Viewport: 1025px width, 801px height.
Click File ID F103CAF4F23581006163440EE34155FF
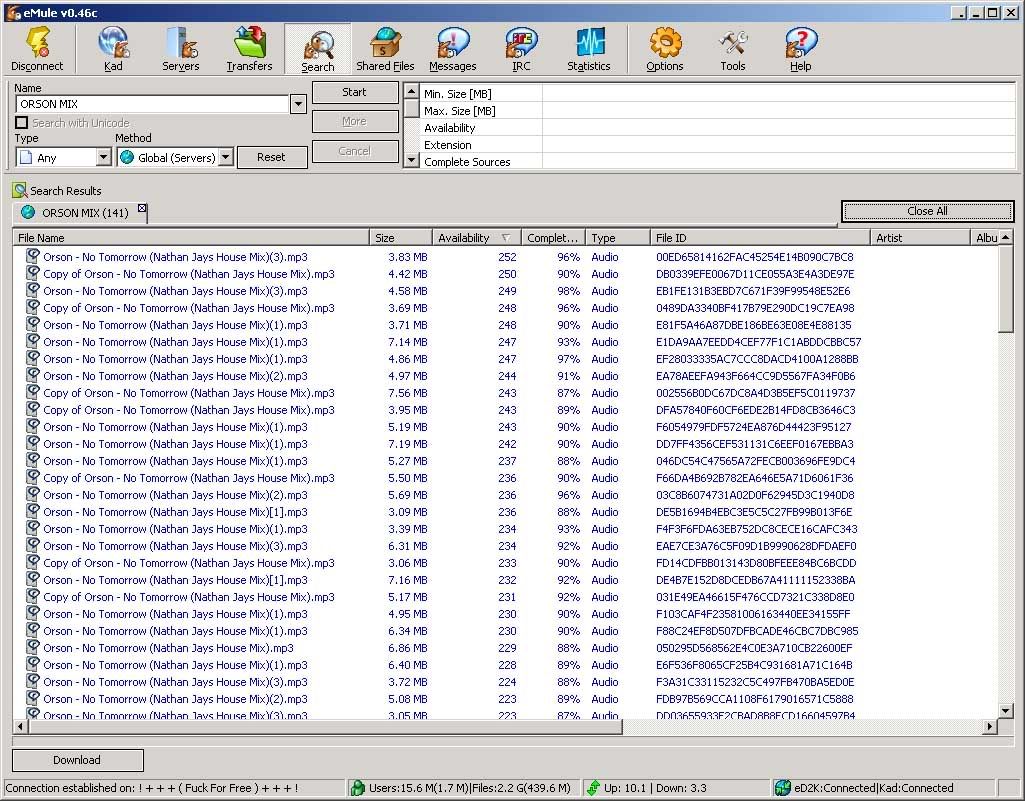pyautogui.click(x=753, y=614)
